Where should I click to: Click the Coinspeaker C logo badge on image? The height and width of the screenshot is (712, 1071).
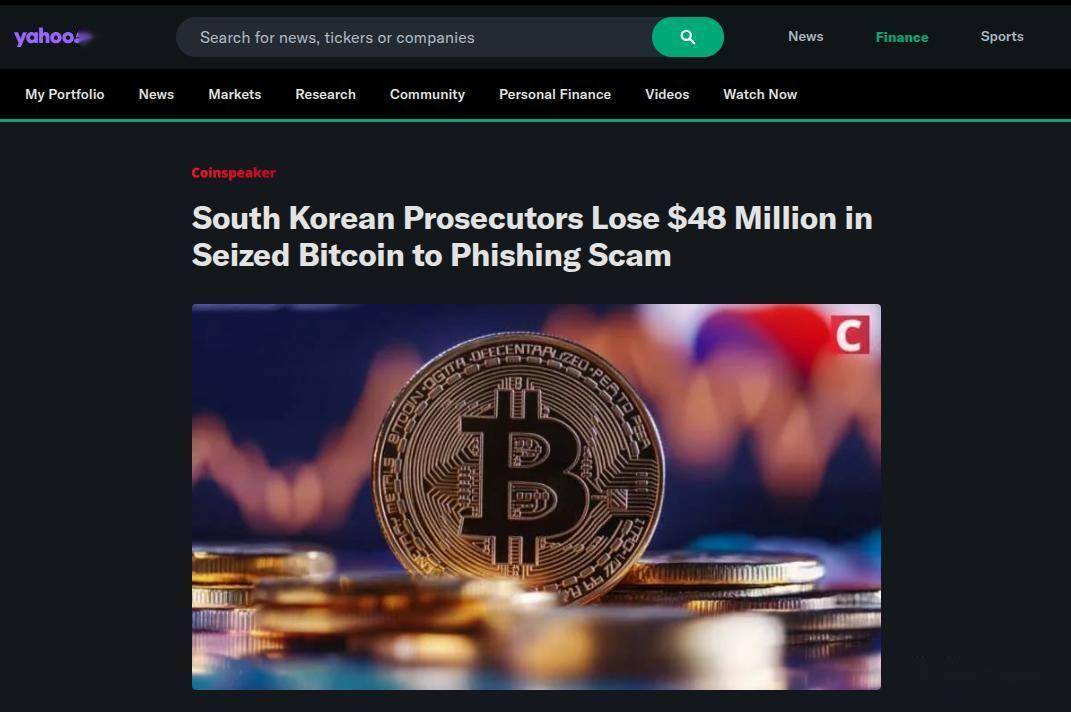pyautogui.click(x=850, y=335)
